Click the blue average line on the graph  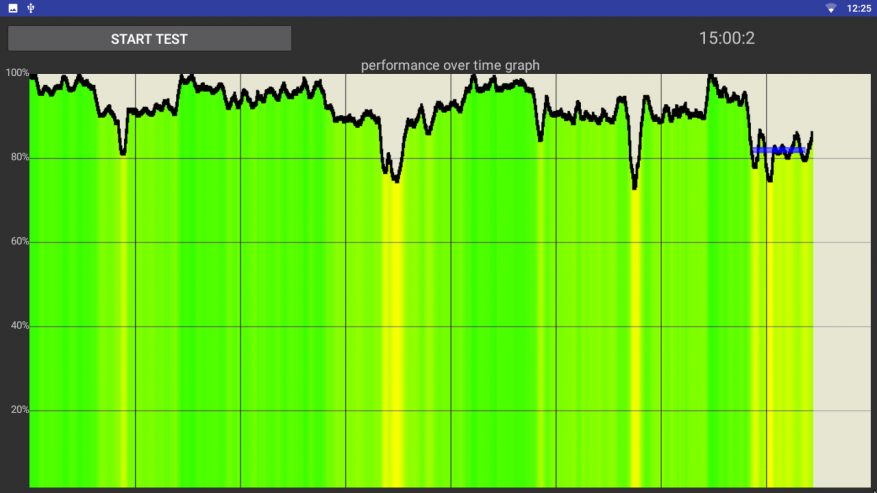tap(778, 150)
